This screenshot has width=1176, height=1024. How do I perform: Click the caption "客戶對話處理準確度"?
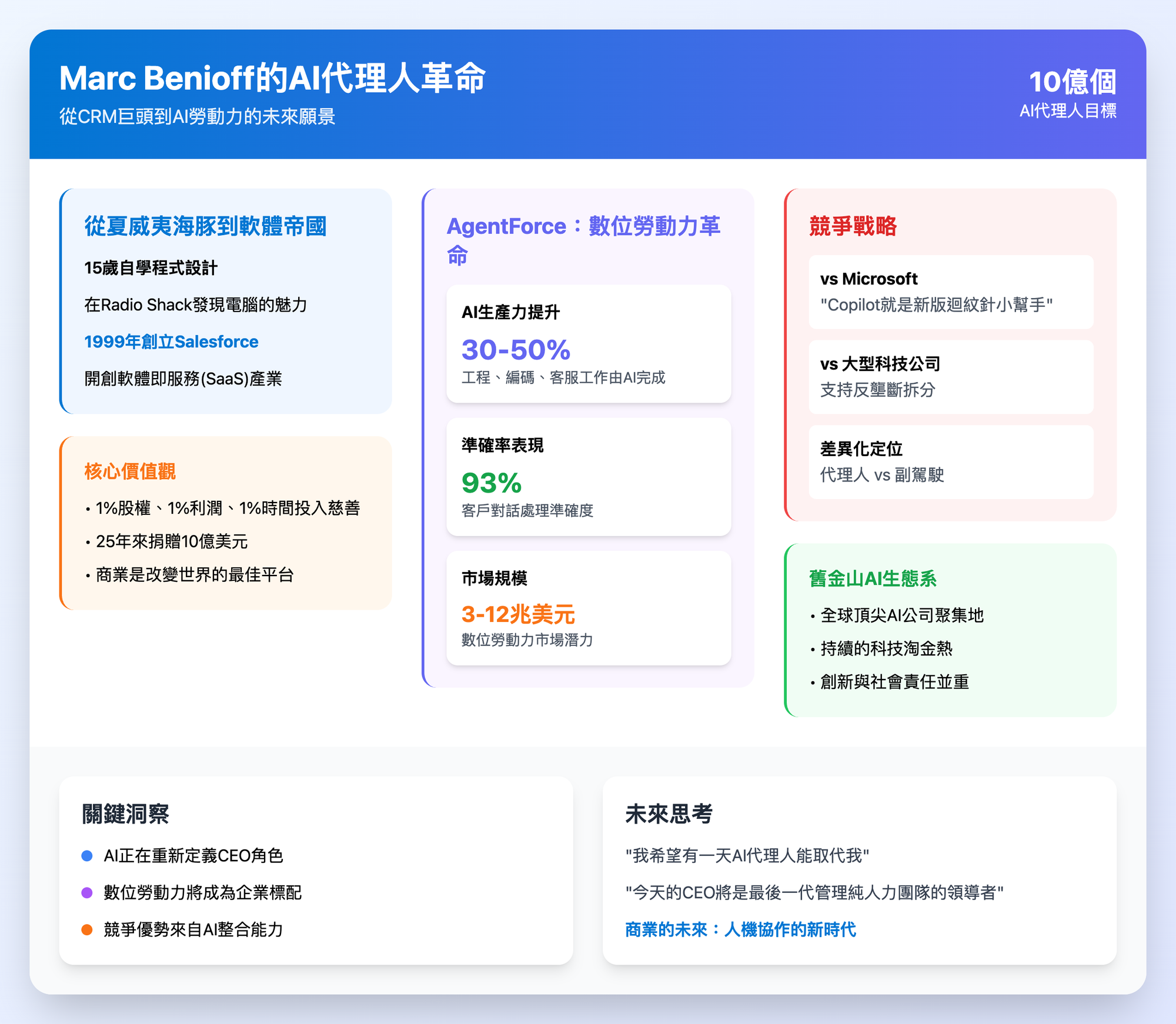[x=527, y=510]
